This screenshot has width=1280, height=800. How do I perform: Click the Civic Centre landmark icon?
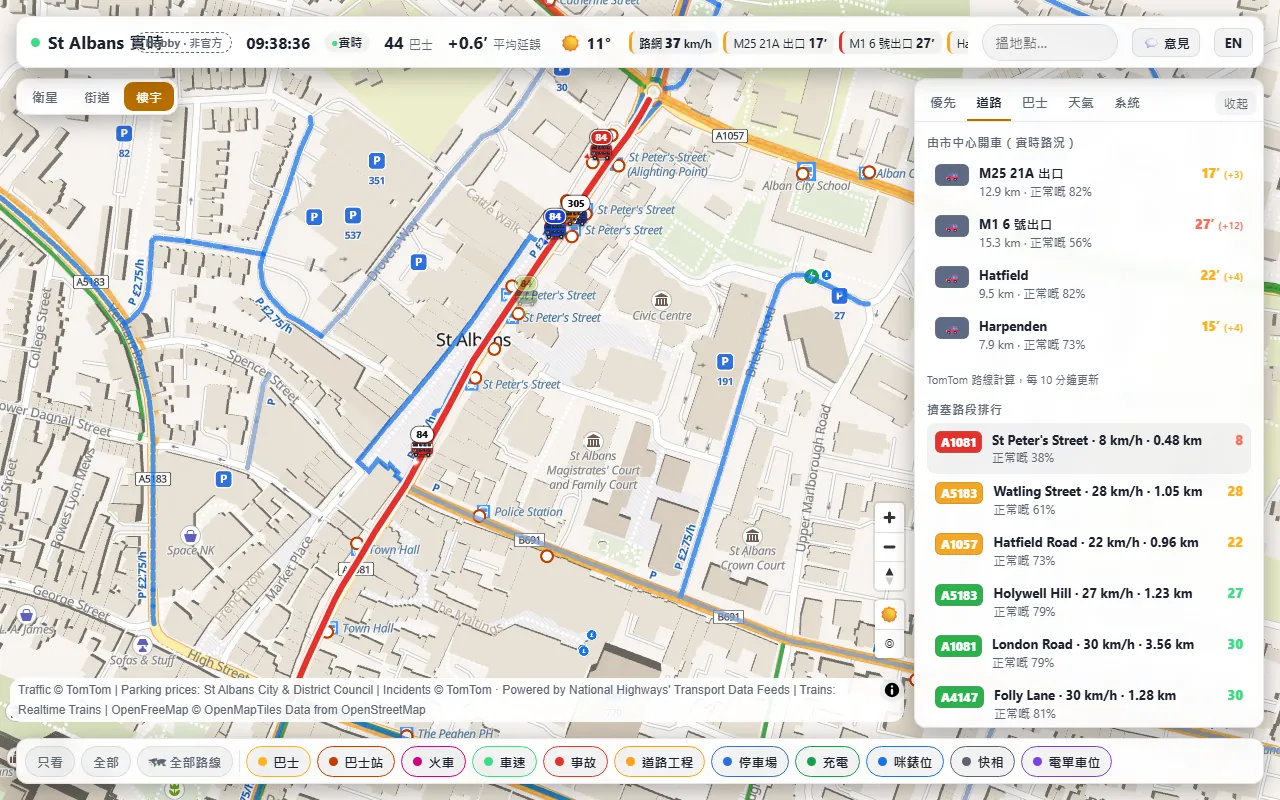661,300
